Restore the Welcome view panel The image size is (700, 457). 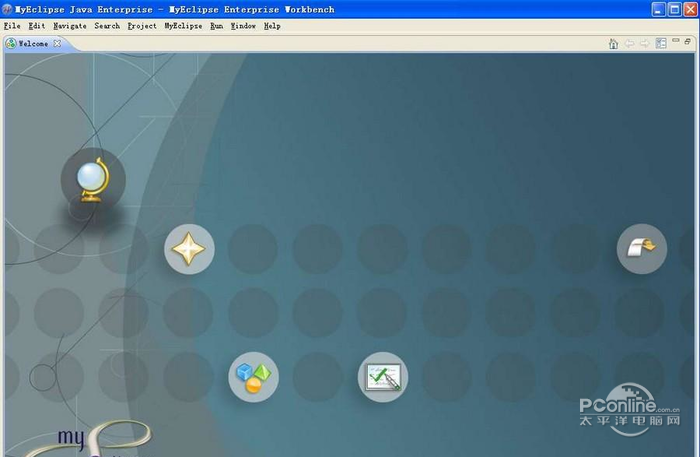pos(688,41)
